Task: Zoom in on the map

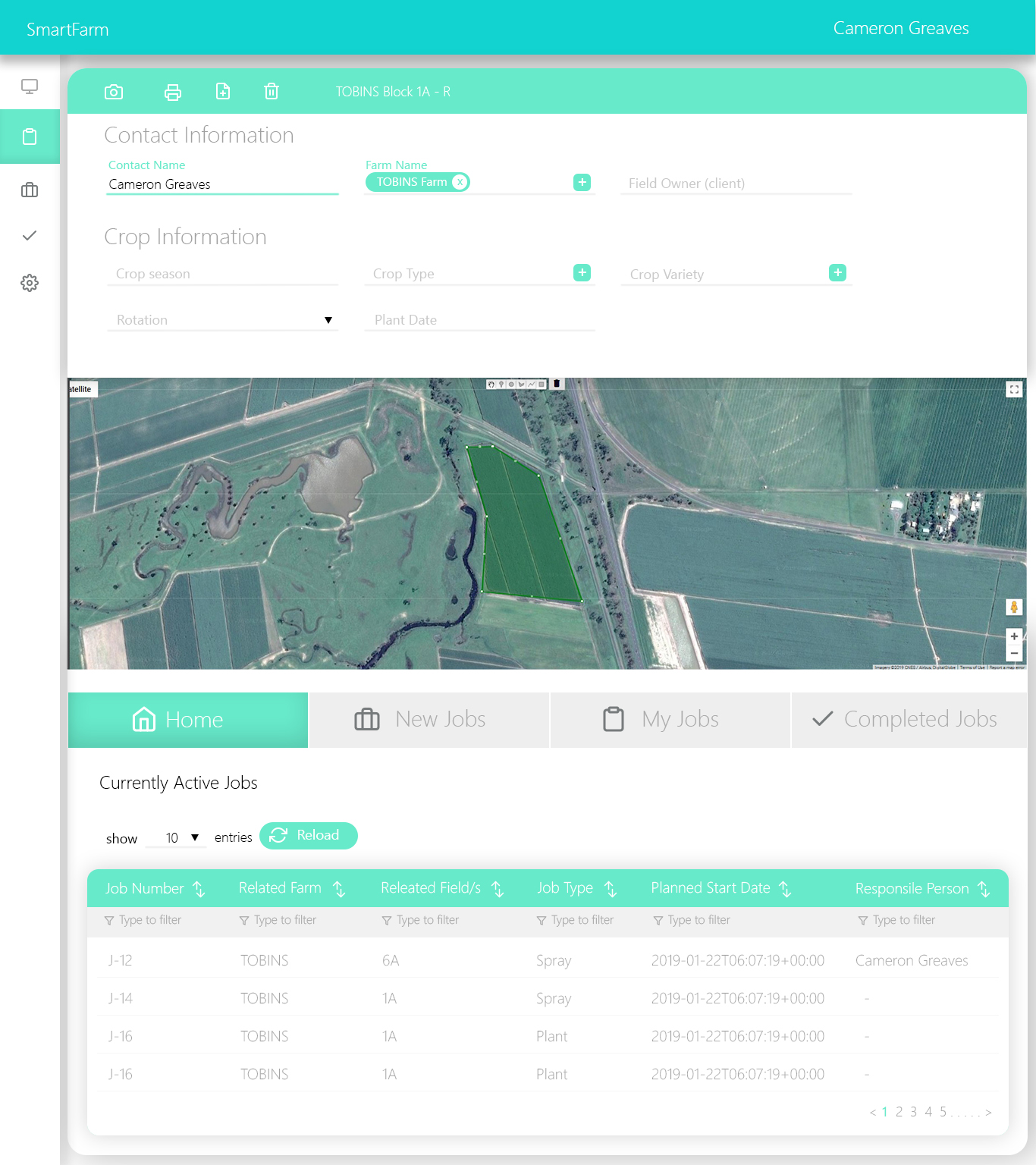Action: [1014, 636]
